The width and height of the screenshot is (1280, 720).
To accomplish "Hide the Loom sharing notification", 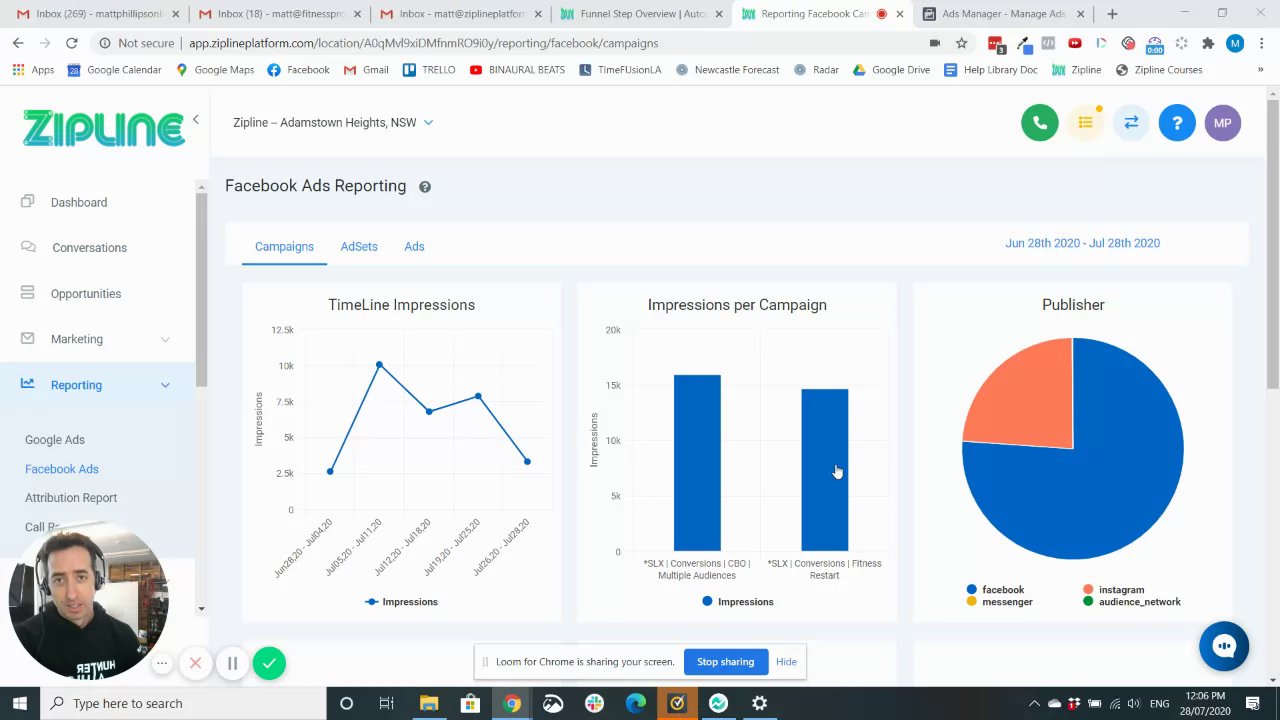I will point(786,662).
